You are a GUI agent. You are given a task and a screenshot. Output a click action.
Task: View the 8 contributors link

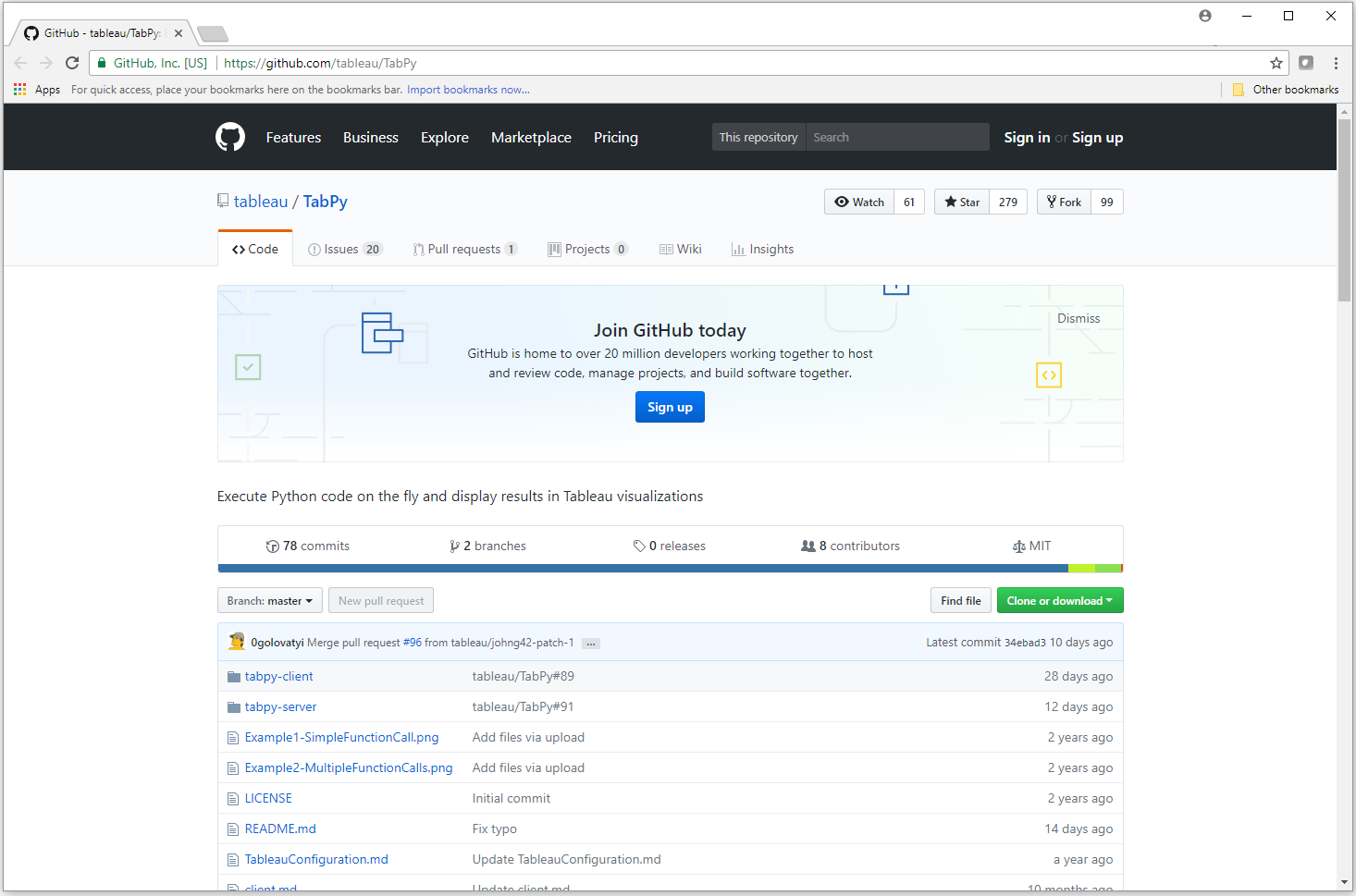click(x=850, y=546)
